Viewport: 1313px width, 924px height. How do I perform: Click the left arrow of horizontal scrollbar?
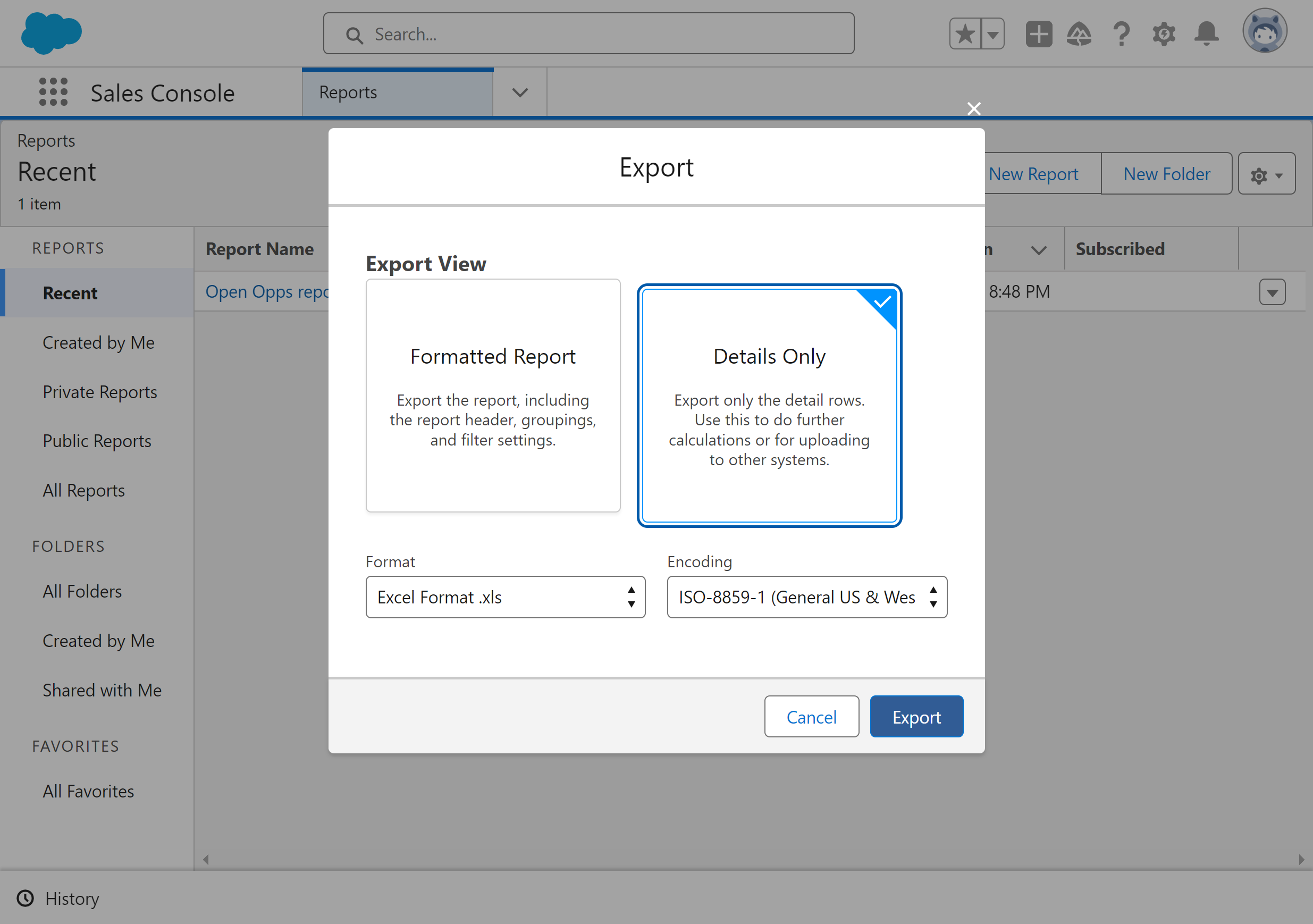(206, 859)
